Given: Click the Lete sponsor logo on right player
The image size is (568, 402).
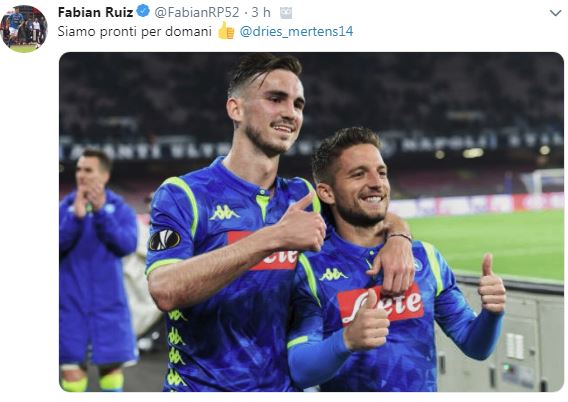Looking at the screenshot, I should 380,303.
